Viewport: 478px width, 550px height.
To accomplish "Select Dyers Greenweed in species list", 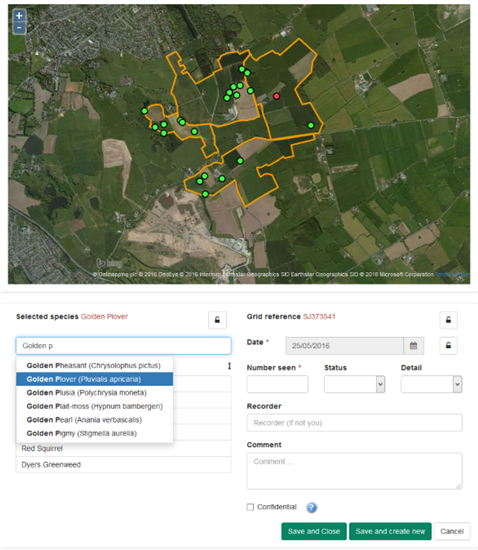I will [123, 465].
